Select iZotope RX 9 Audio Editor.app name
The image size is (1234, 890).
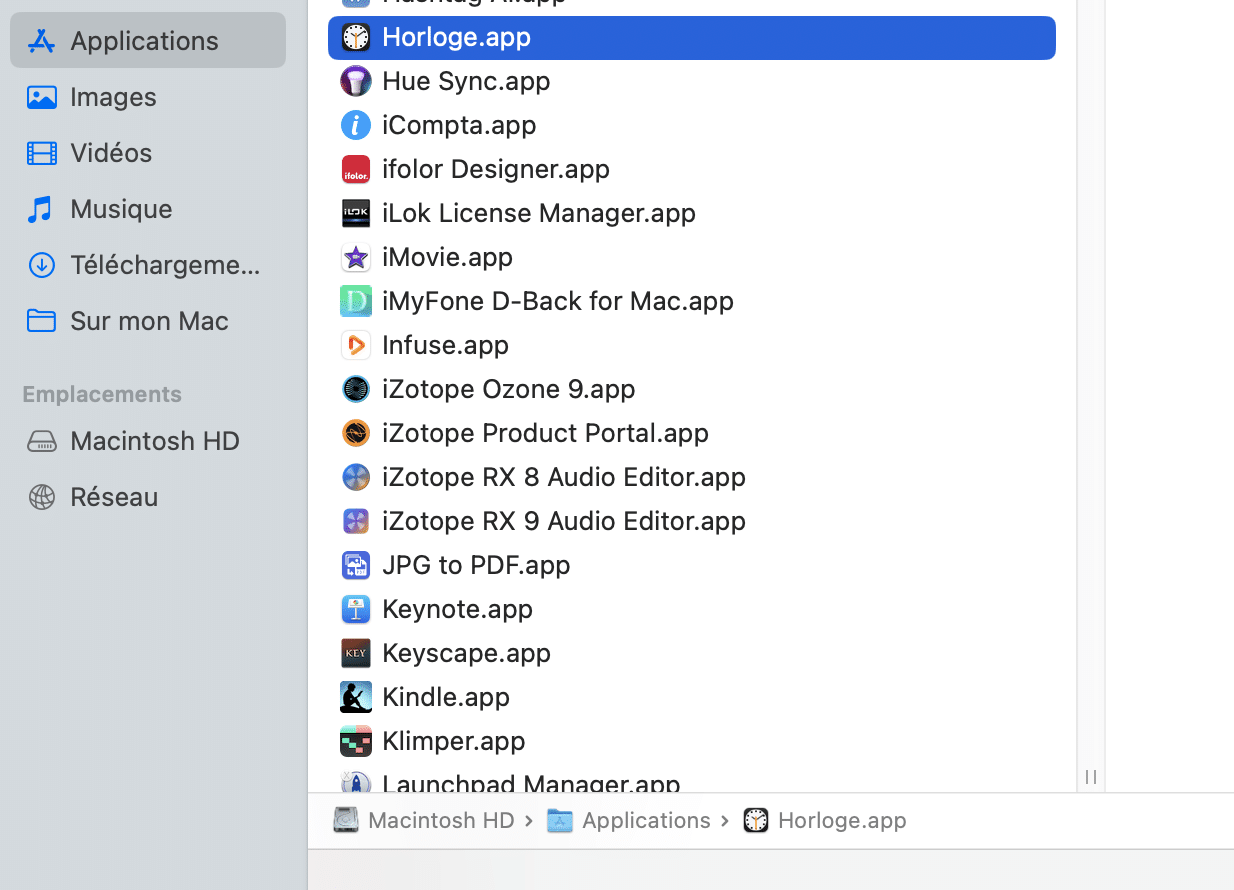point(564,521)
